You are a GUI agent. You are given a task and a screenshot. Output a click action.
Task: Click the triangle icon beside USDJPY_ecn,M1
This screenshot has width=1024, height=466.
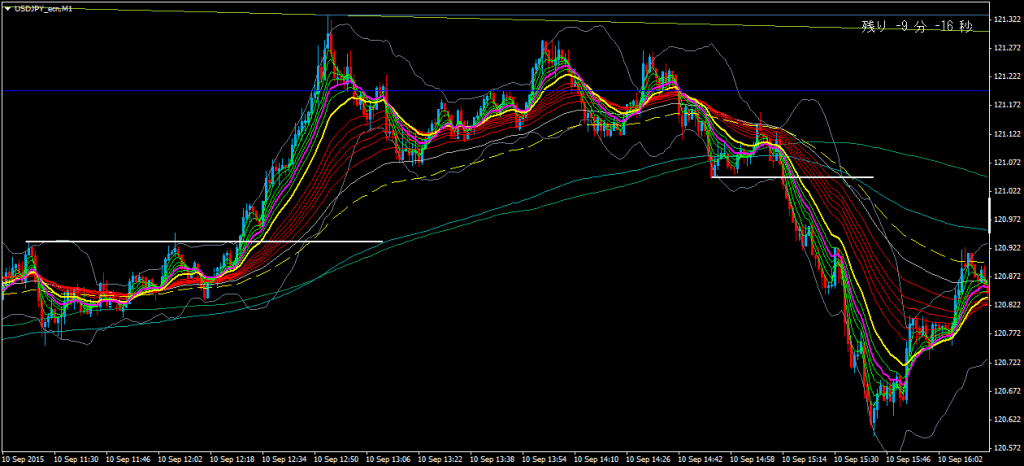(6, 8)
